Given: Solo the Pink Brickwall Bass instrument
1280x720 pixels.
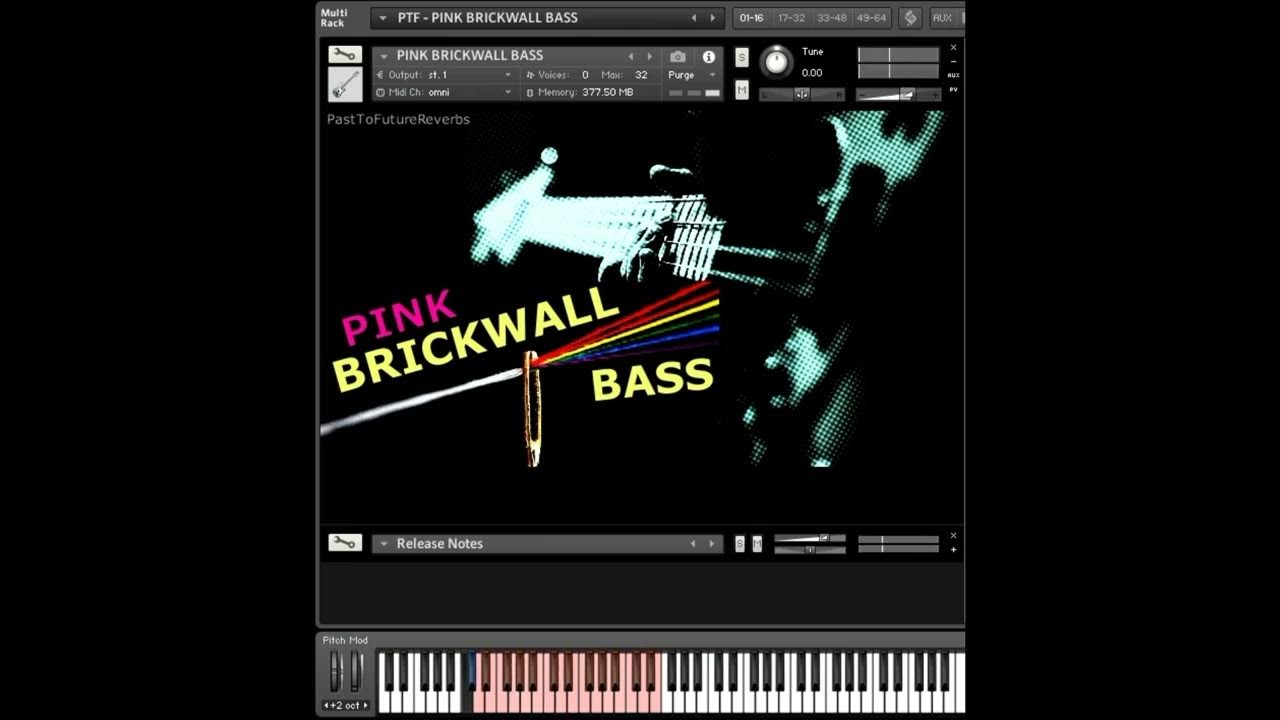Looking at the screenshot, I should [741, 58].
